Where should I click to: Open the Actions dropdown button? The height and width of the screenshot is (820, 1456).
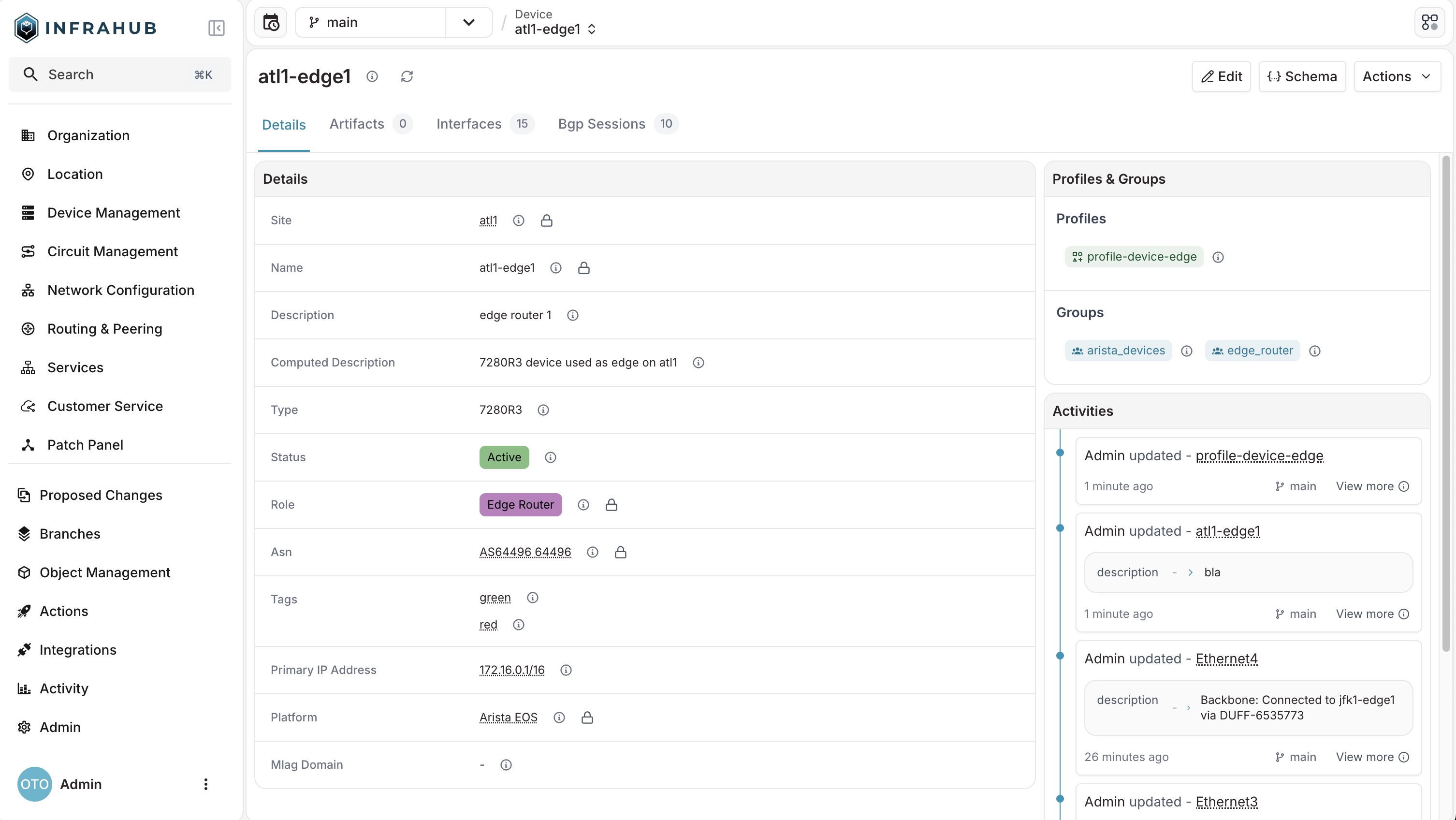click(x=1396, y=76)
